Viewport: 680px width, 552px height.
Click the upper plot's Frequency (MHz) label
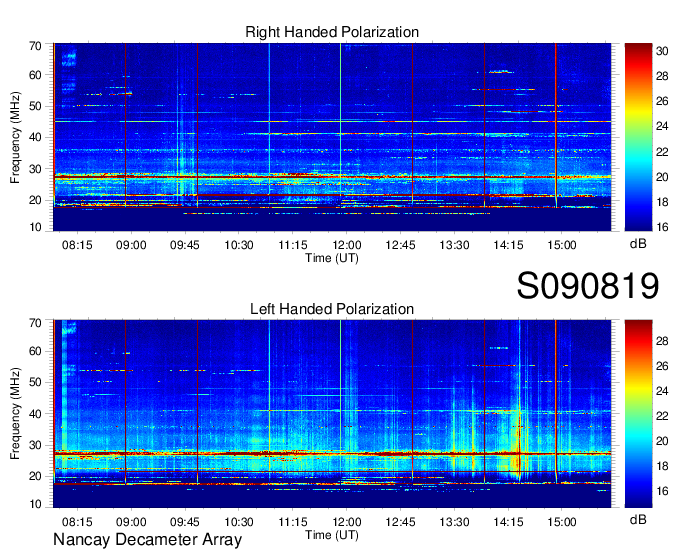click(x=15, y=137)
